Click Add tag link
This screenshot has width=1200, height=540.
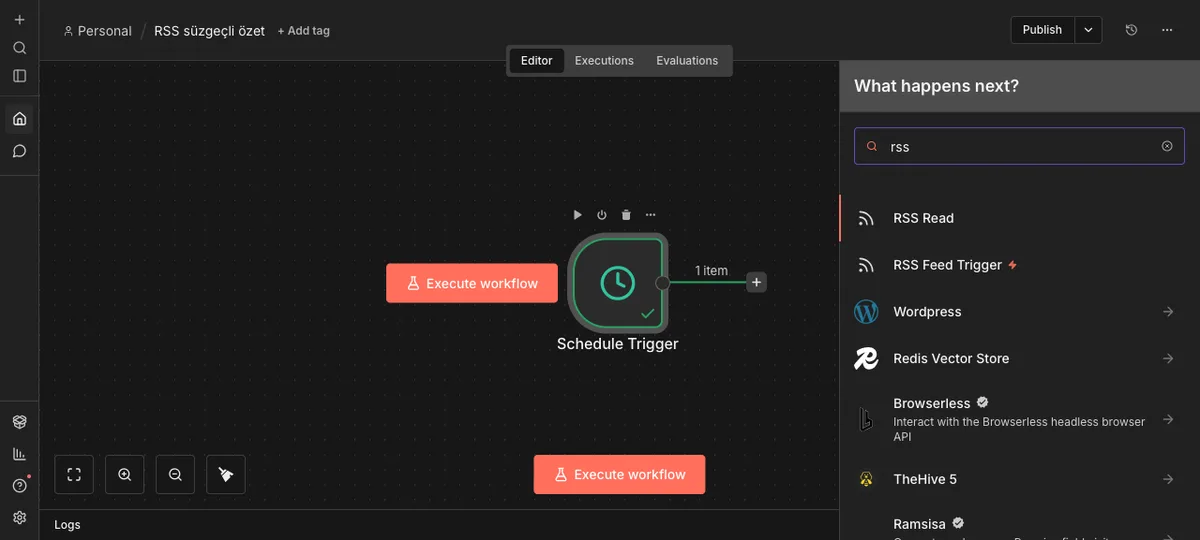coord(304,31)
